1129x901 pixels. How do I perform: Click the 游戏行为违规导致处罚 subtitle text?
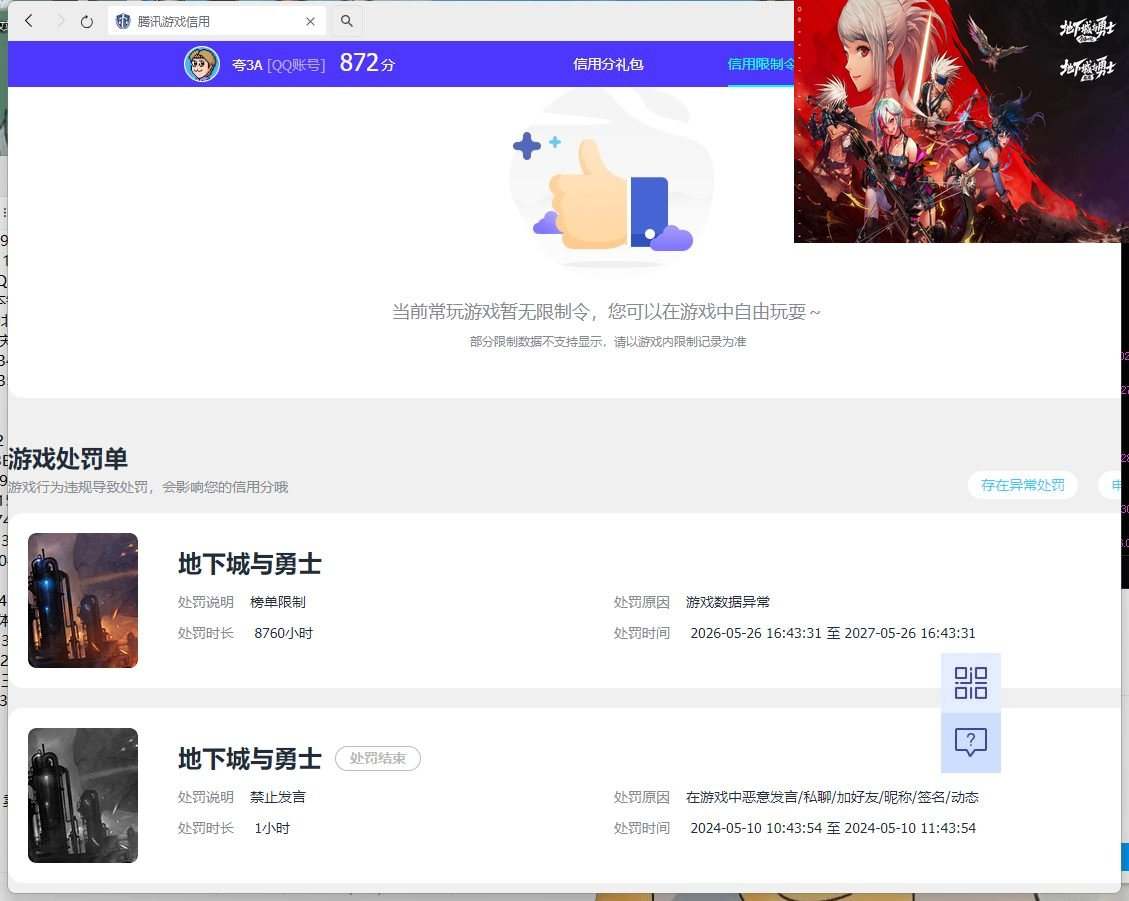pos(148,487)
